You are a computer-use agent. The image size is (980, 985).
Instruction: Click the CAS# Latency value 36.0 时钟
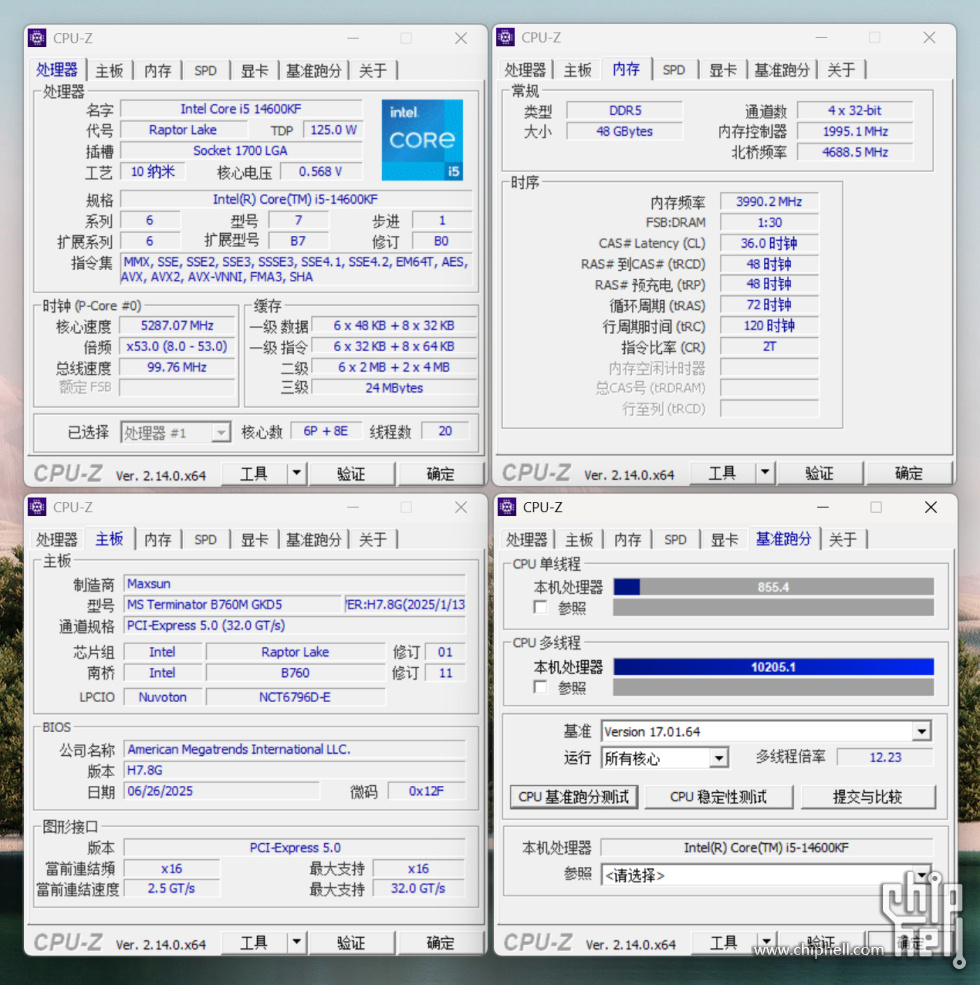coord(769,243)
